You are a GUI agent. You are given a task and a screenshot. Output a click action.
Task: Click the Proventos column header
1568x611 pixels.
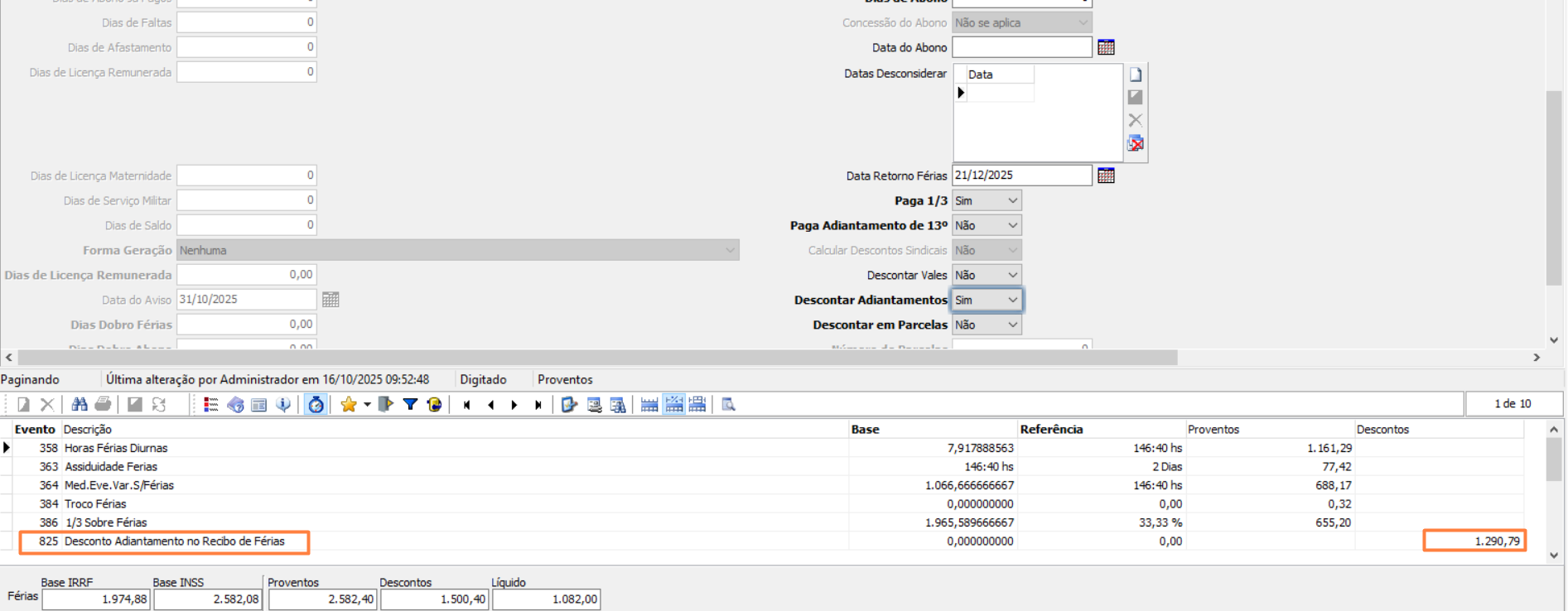[x=1213, y=430]
